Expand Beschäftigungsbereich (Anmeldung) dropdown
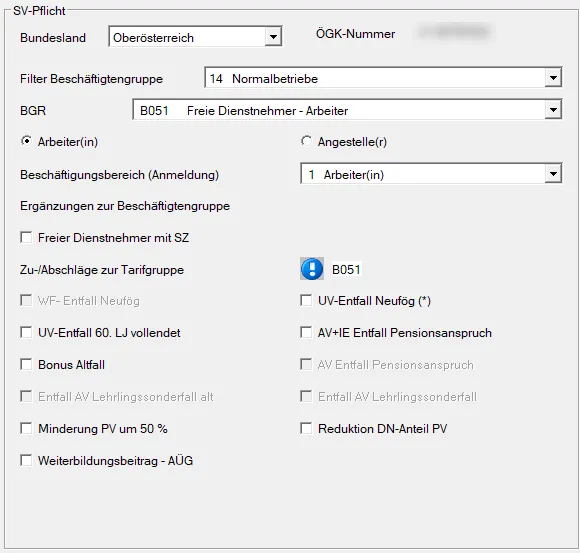 pyautogui.click(x=553, y=174)
